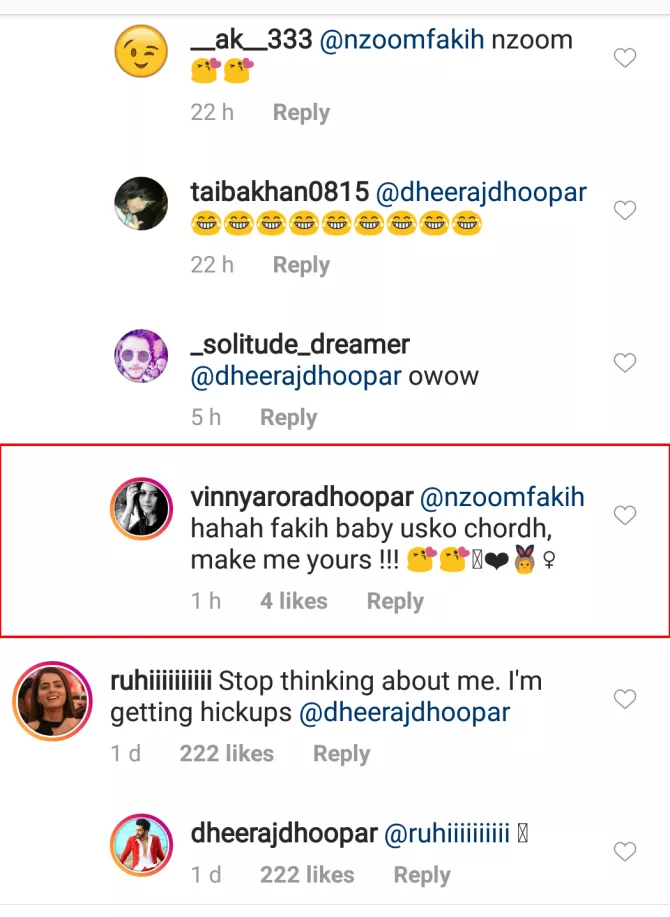
Task: Reply to vinnyaroradhoopar's comment
Action: [x=395, y=601]
